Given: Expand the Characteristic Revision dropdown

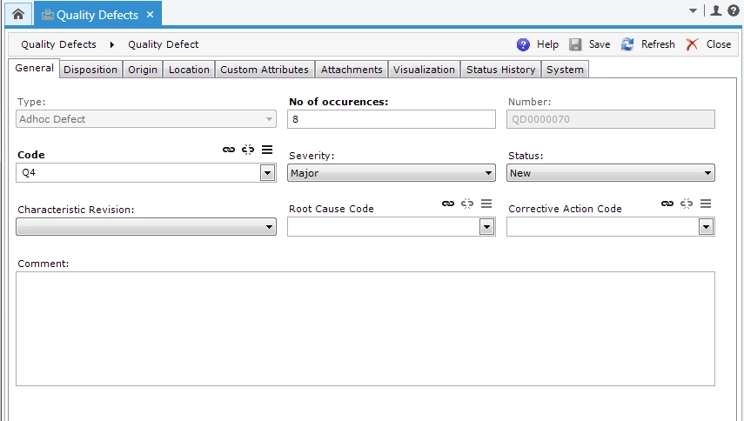Looking at the screenshot, I should [x=270, y=227].
